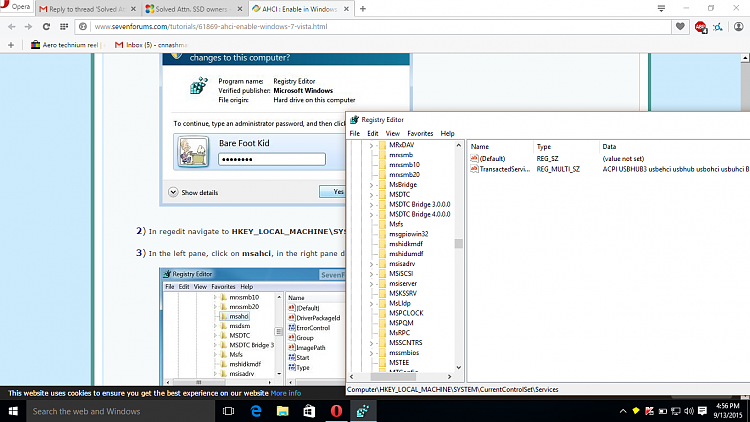The image size is (750, 422).
Task: Select mrxsmb20 key folder icon
Action: click(x=382, y=175)
